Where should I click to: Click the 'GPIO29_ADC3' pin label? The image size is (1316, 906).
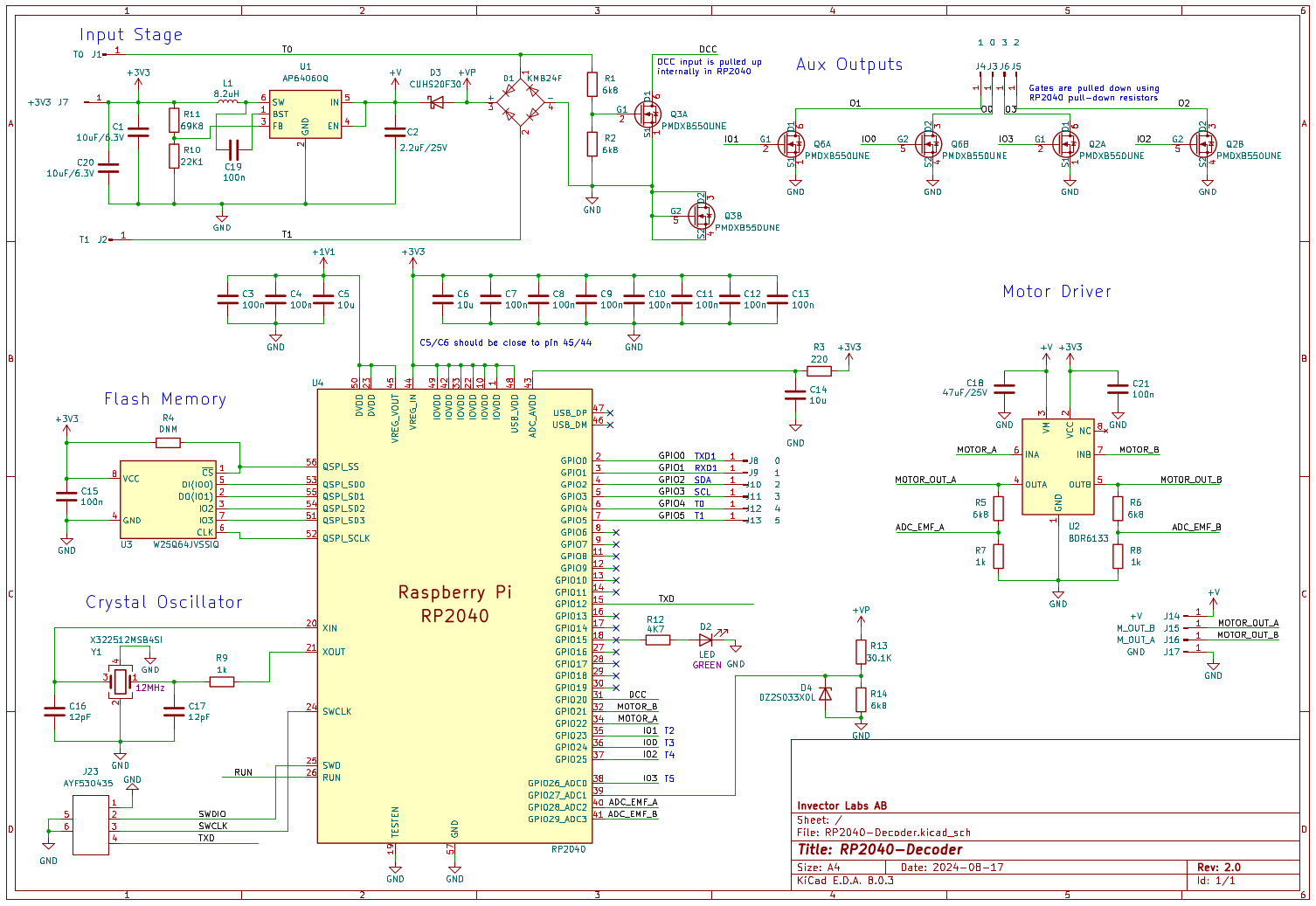pyautogui.click(x=558, y=820)
